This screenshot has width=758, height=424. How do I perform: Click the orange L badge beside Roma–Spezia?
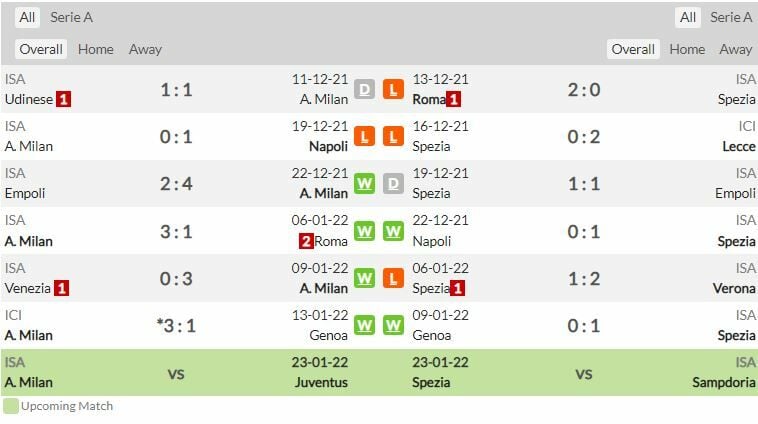(x=393, y=89)
